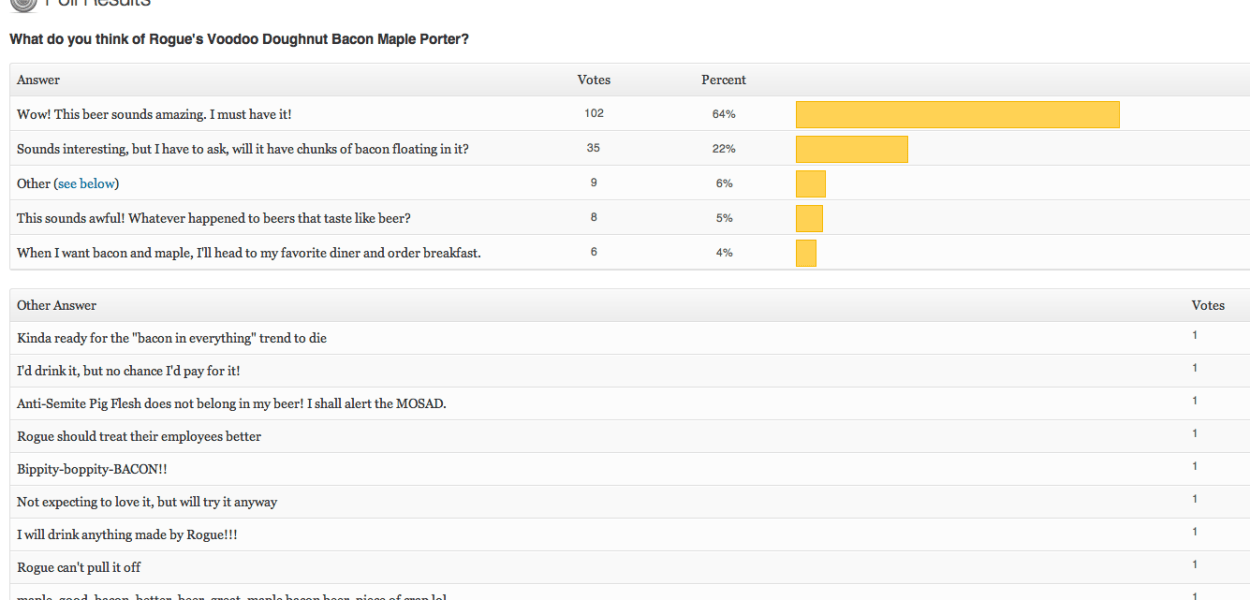Click the "Votes" header in the top table

click(594, 80)
